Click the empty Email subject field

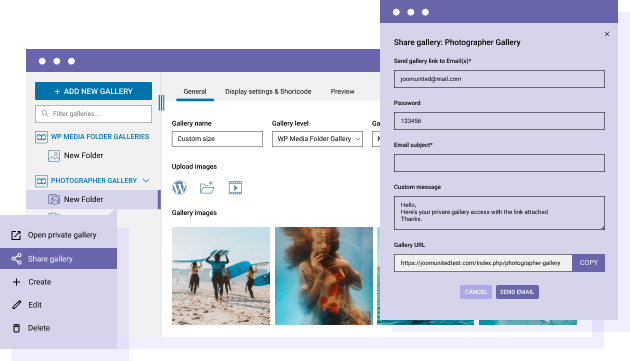click(499, 163)
